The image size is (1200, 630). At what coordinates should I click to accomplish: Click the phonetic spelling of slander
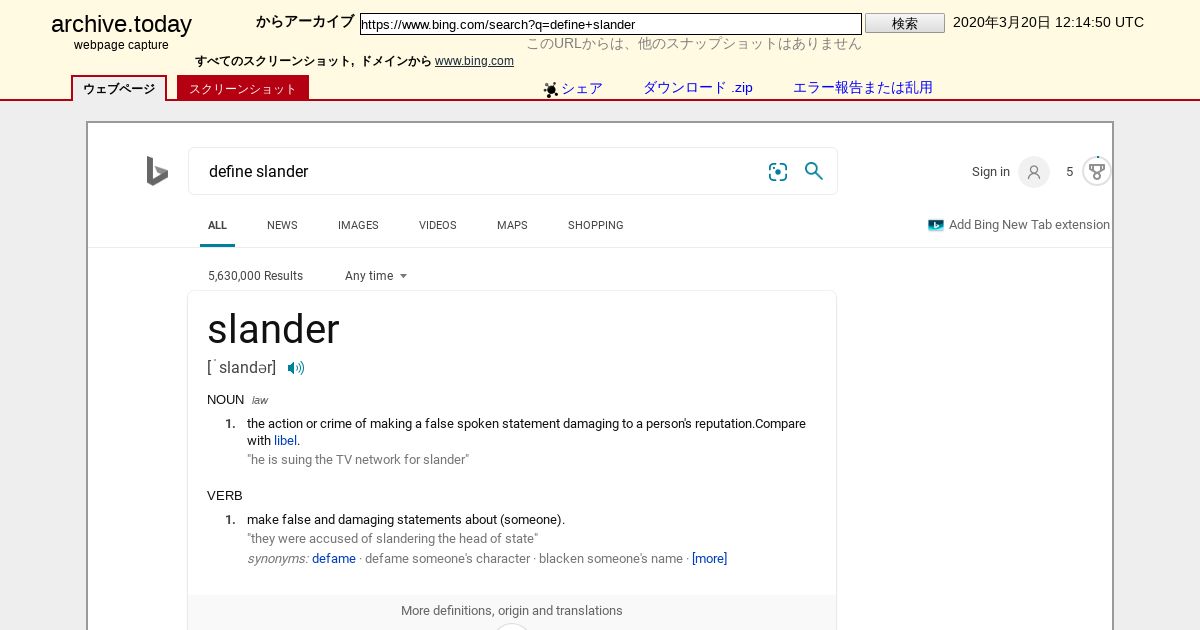coord(242,368)
